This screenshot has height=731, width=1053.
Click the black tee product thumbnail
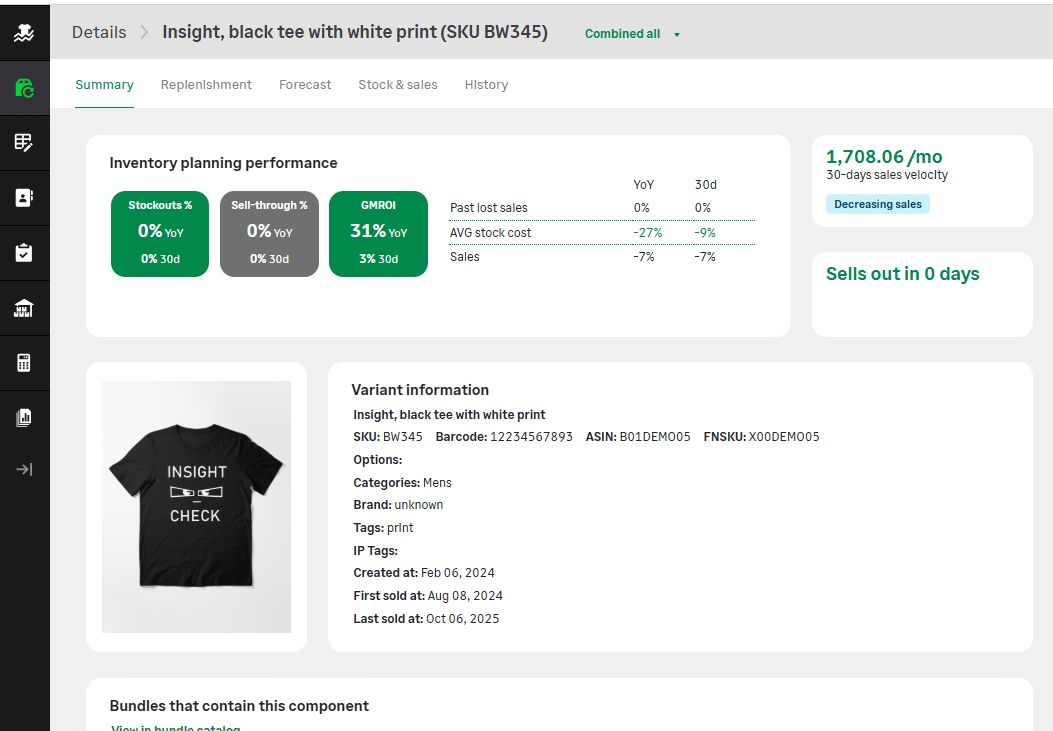[196, 506]
